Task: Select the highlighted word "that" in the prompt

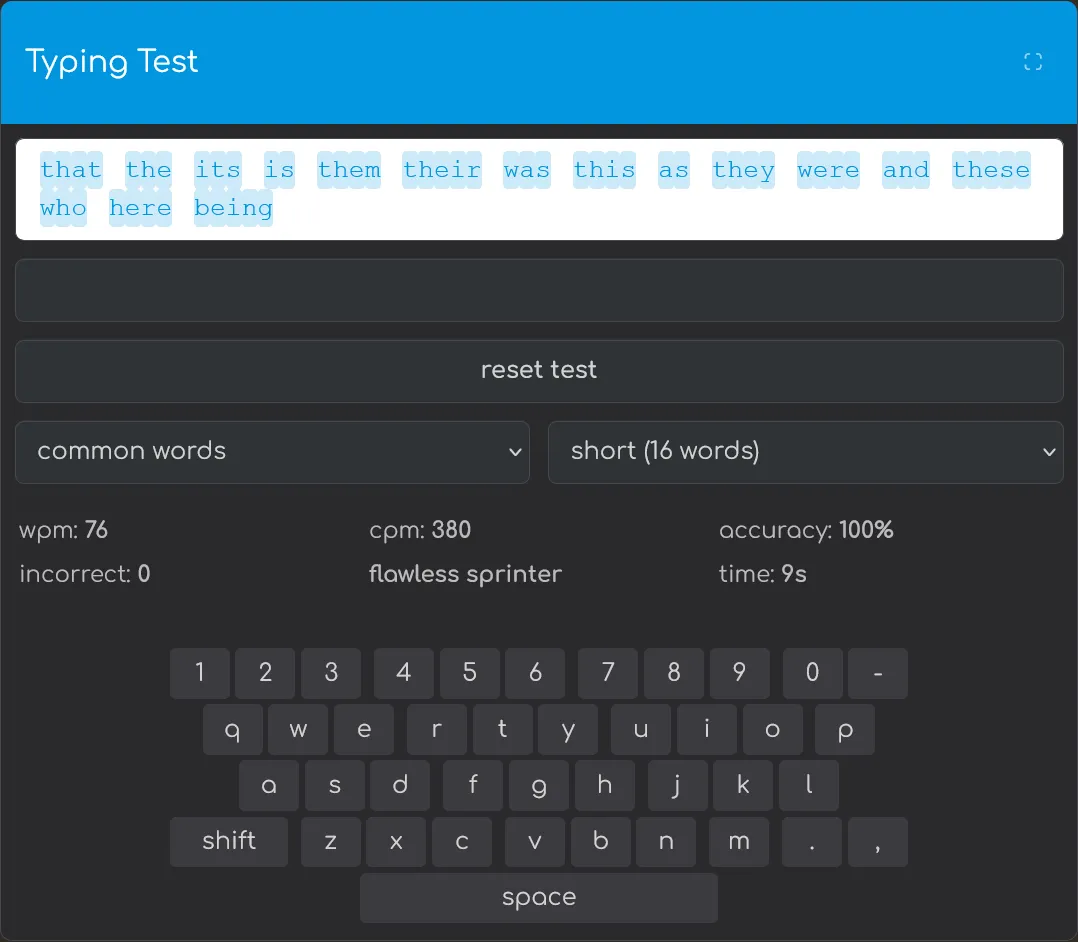Action: click(70, 169)
